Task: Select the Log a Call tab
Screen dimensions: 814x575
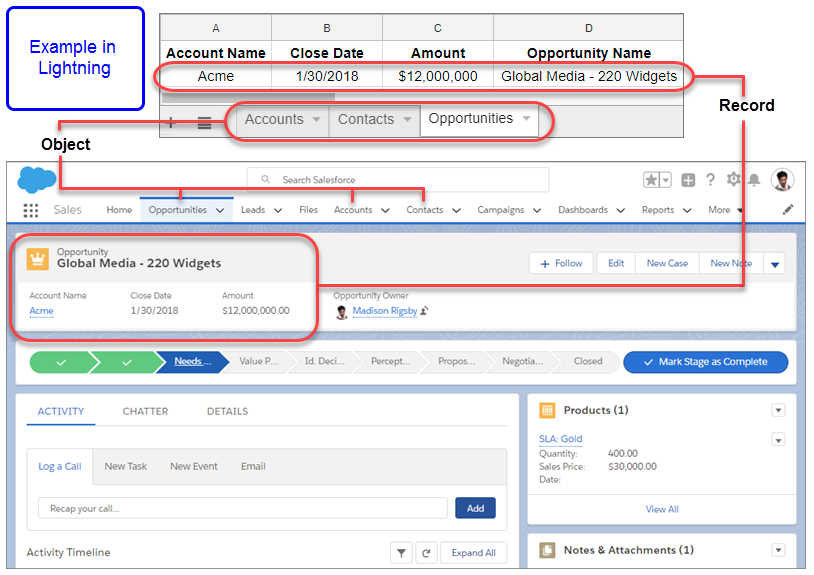Action: (60, 467)
